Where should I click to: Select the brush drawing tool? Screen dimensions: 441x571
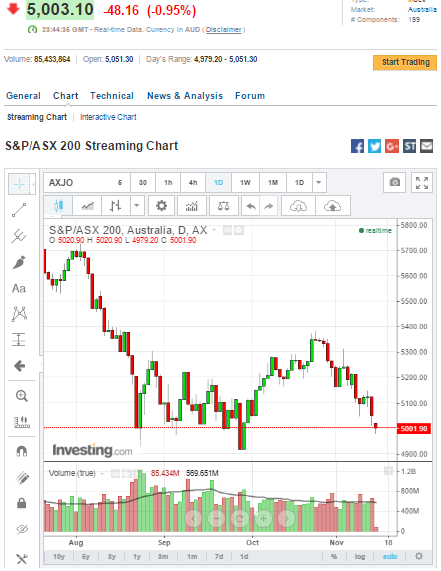coord(19,262)
